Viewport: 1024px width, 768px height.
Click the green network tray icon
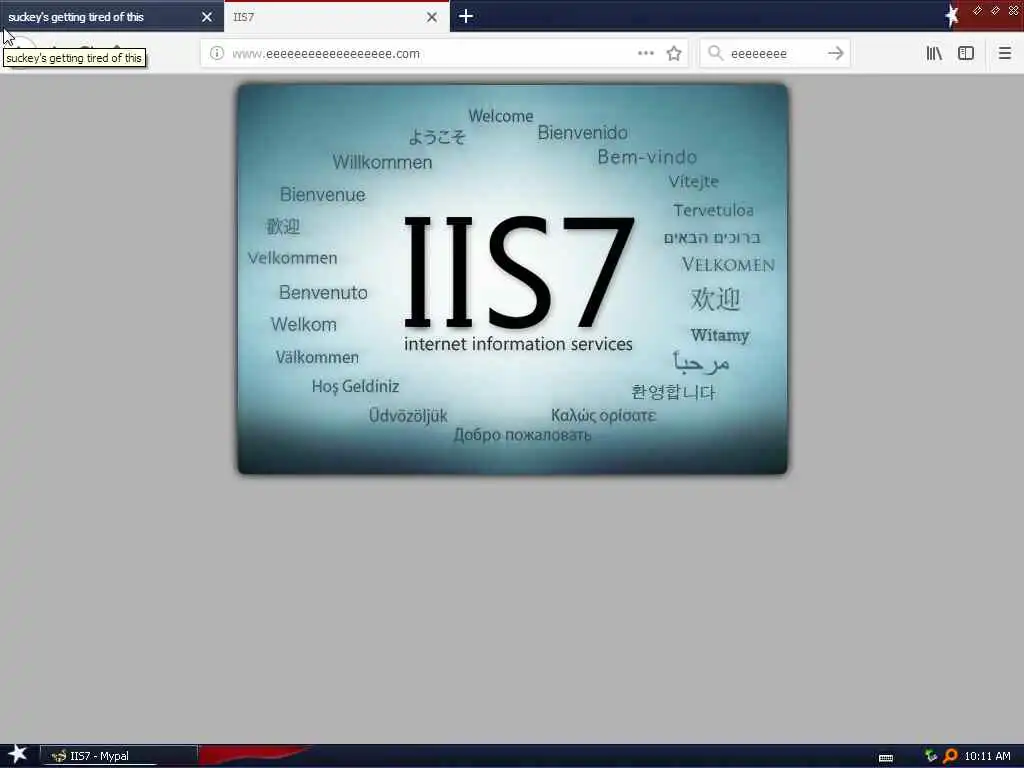(931, 756)
